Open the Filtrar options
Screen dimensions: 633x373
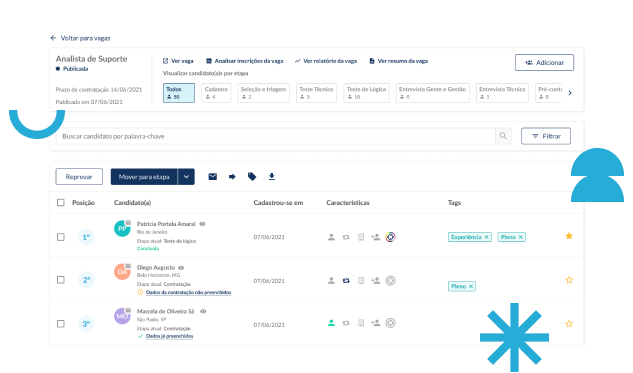point(546,136)
